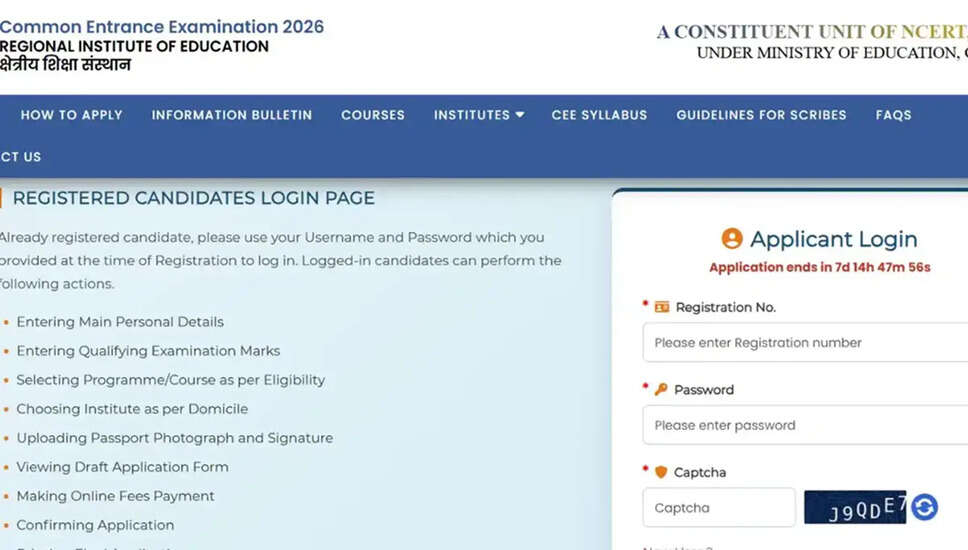Click into the Captcha text box

point(719,507)
